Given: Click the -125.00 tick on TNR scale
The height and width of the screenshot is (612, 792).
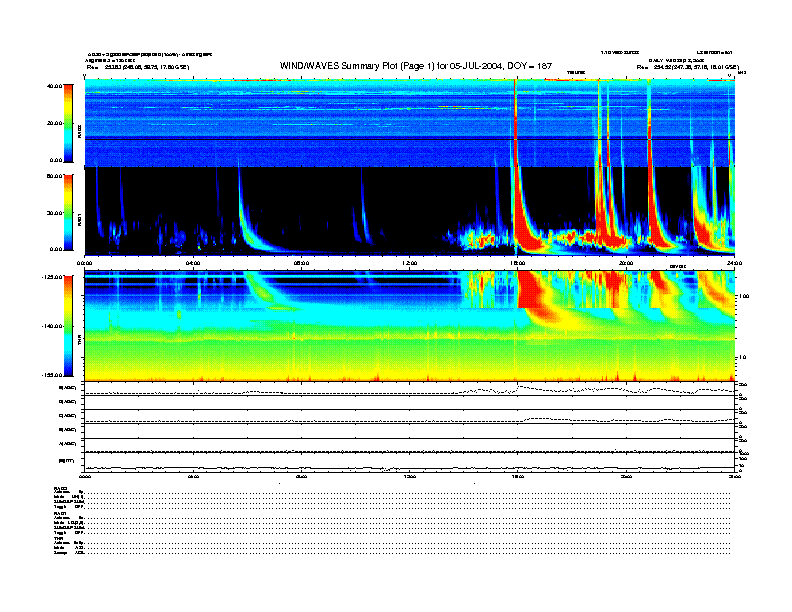Looking at the screenshot, I should [x=52, y=277].
